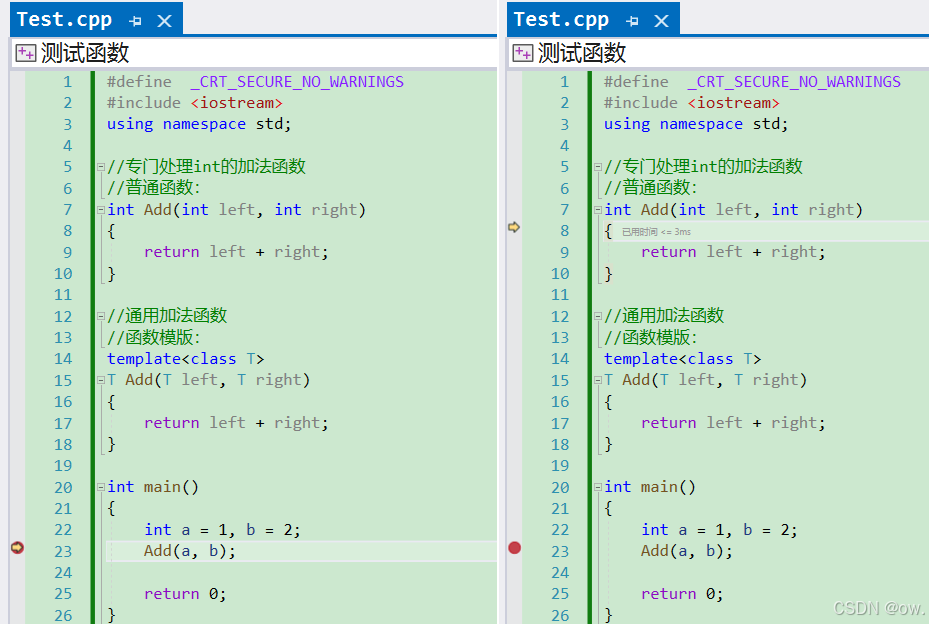Click 'return left + right;' on line 17, left window
Screen dimensions: 929x624
(236, 423)
